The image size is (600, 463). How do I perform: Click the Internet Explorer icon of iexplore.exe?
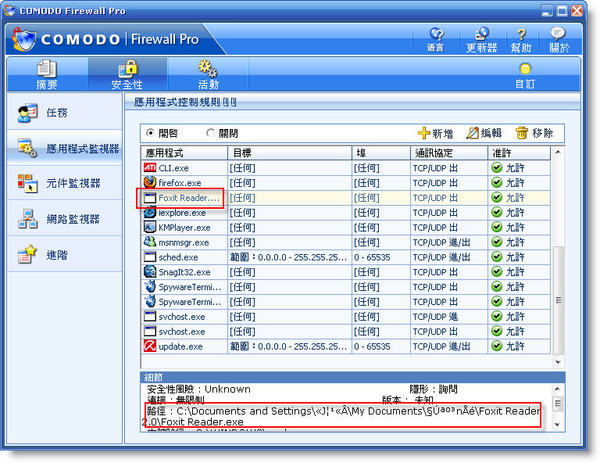tap(150, 212)
